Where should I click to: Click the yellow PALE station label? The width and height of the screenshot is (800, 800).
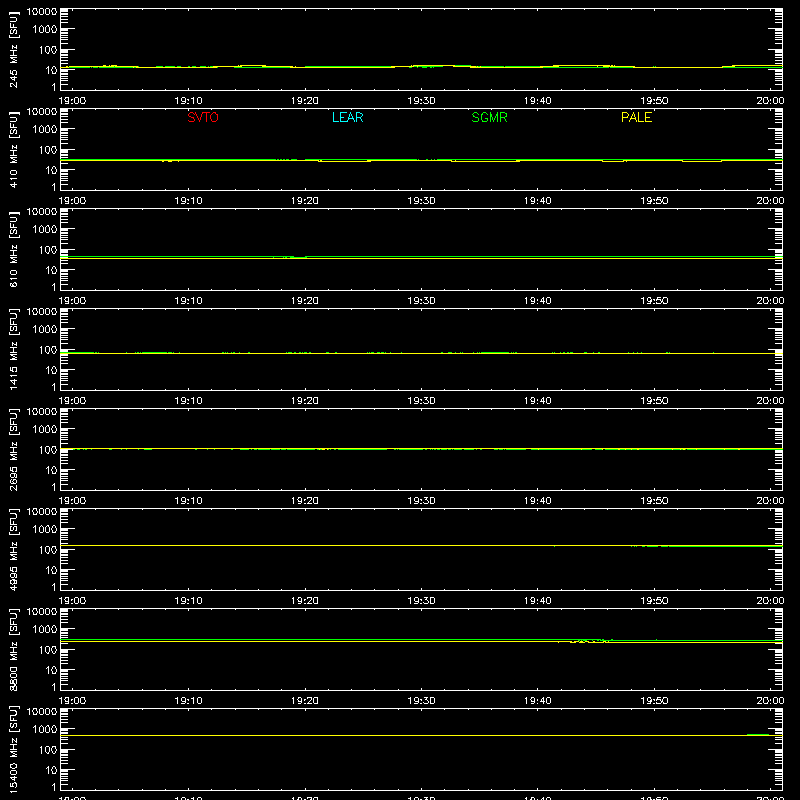click(x=636, y=117)
